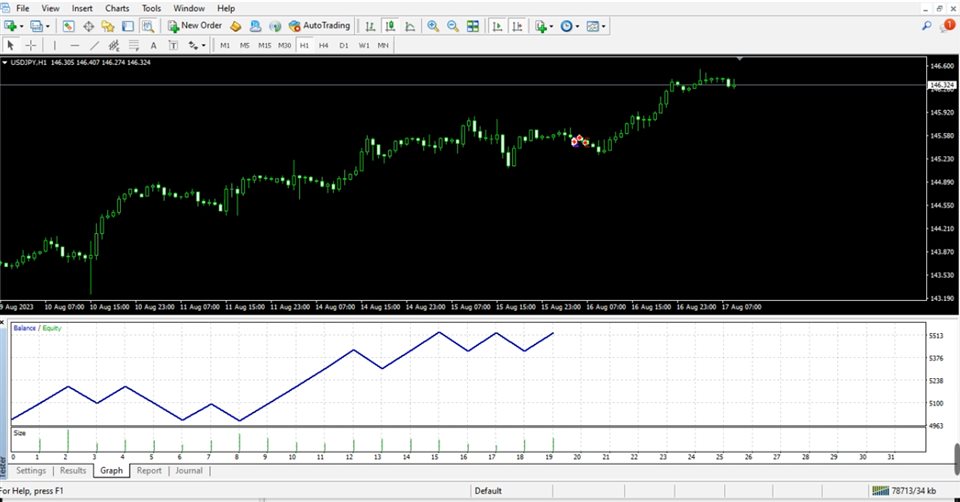Switch to the tester Settings tab
Image resolution: width=960 pixels, height=502 pixels.
31,470
